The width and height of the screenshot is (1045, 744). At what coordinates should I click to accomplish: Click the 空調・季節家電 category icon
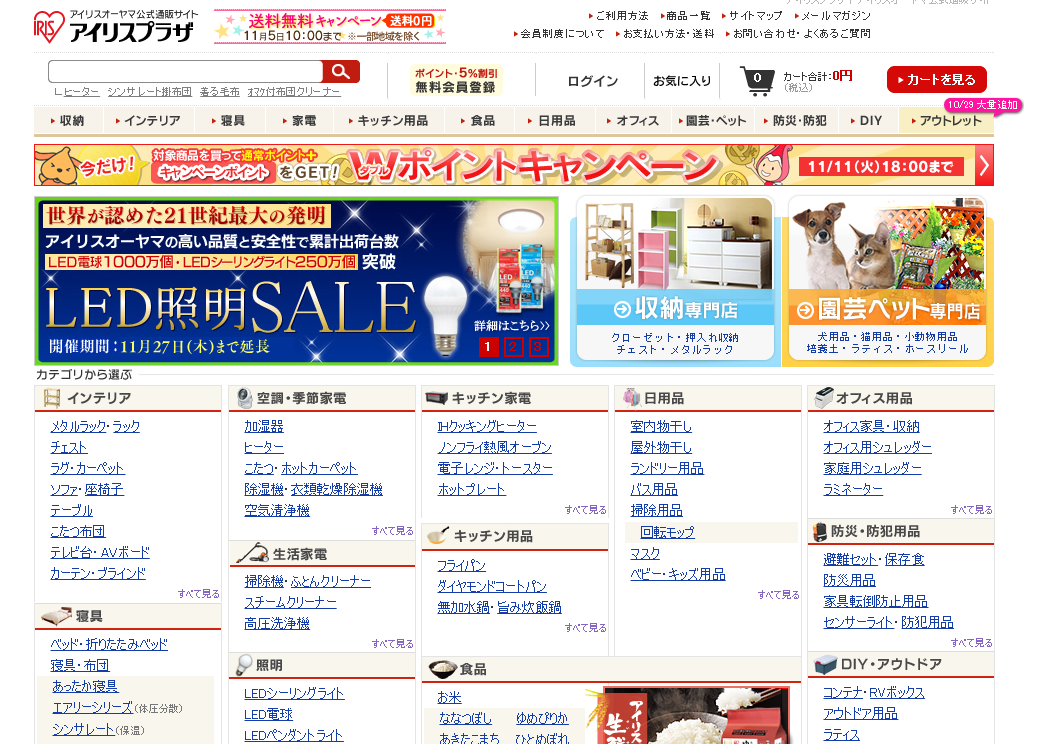point(245,398)
